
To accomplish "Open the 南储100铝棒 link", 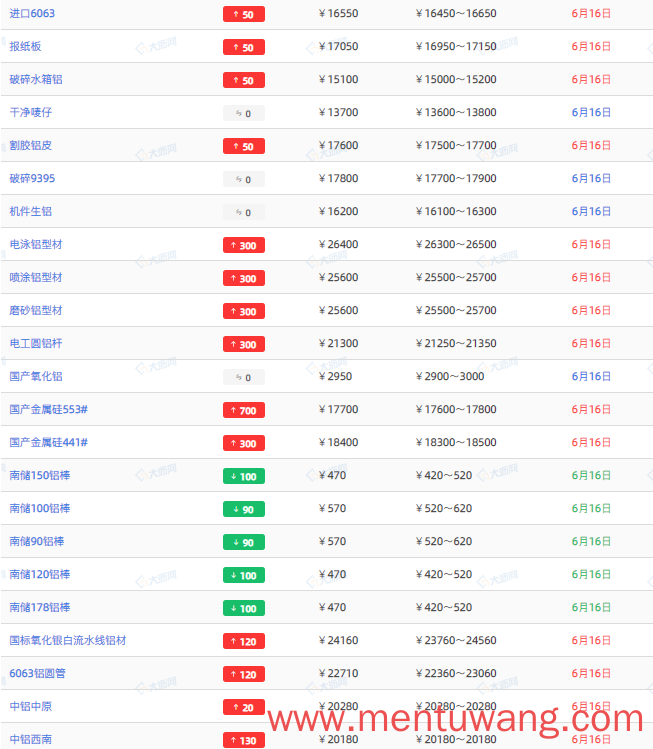I will [40, 508].
